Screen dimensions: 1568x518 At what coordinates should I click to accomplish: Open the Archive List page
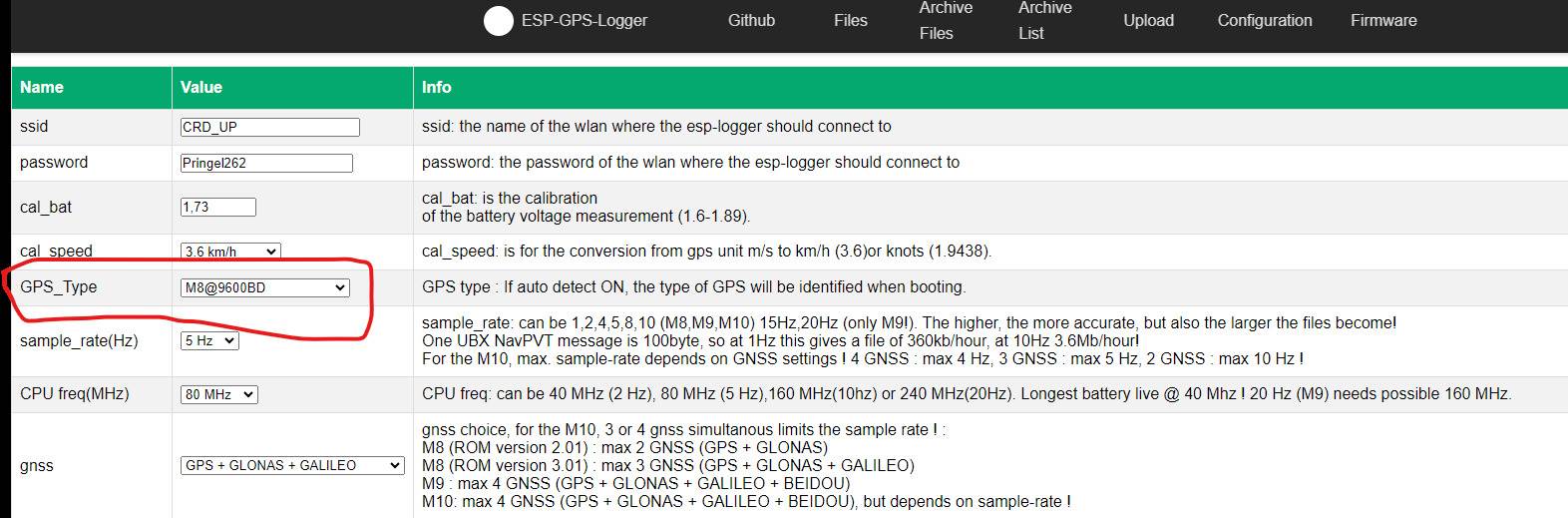[1044, 20]
